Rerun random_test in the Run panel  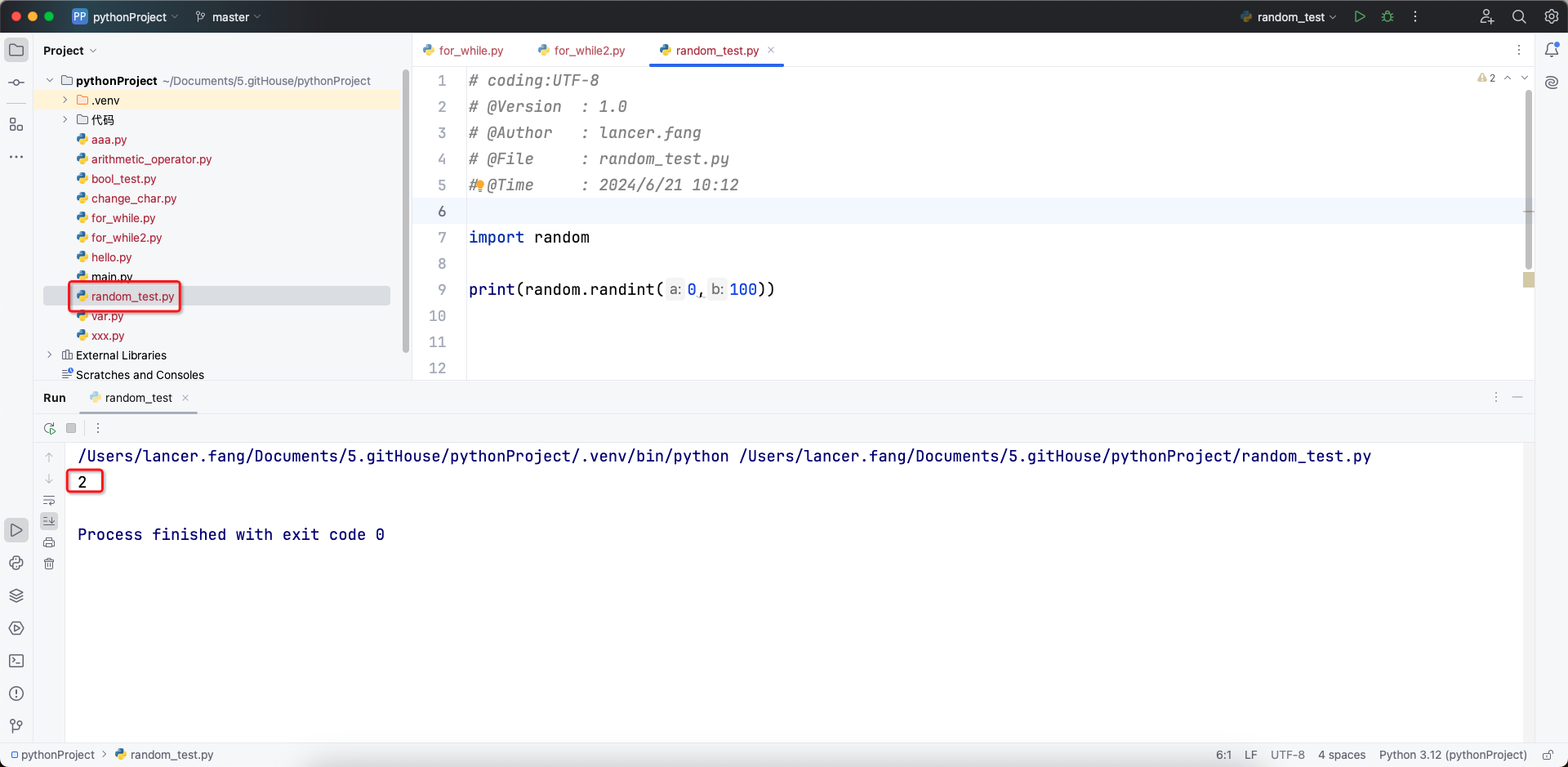pyautogui.click(x=50, y=428)
